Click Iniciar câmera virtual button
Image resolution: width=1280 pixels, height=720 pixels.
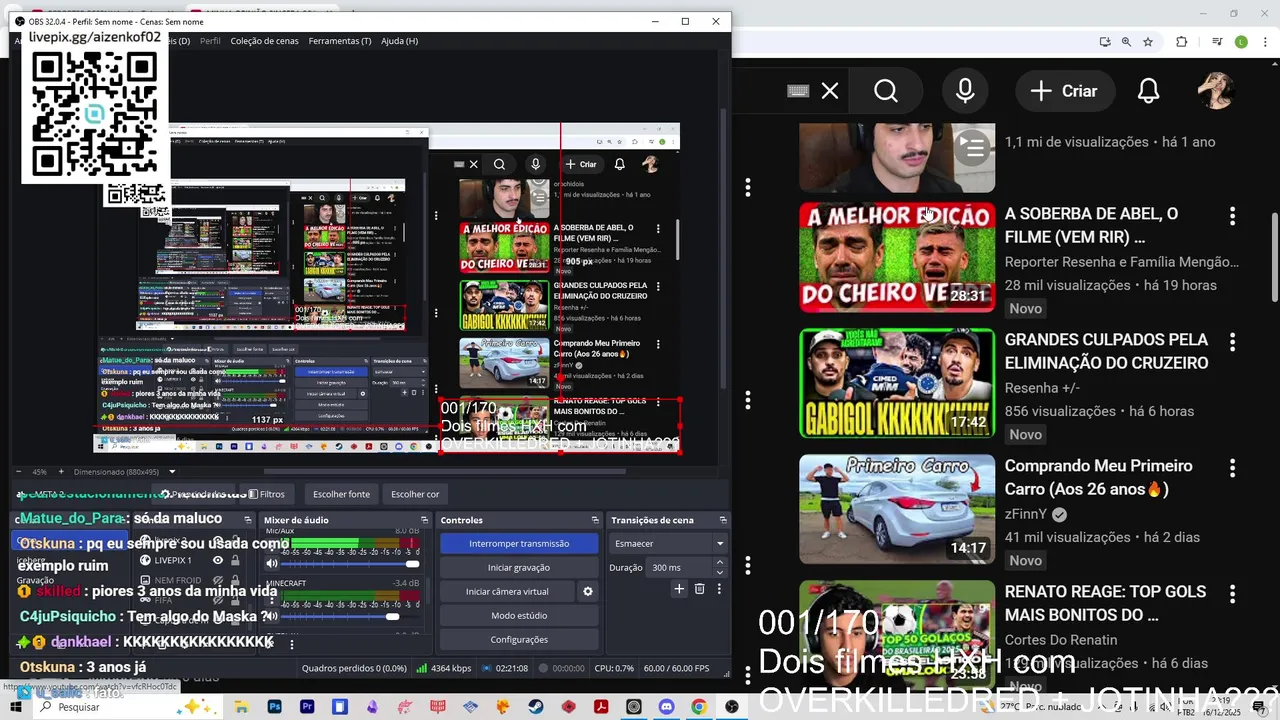(507, 591)
